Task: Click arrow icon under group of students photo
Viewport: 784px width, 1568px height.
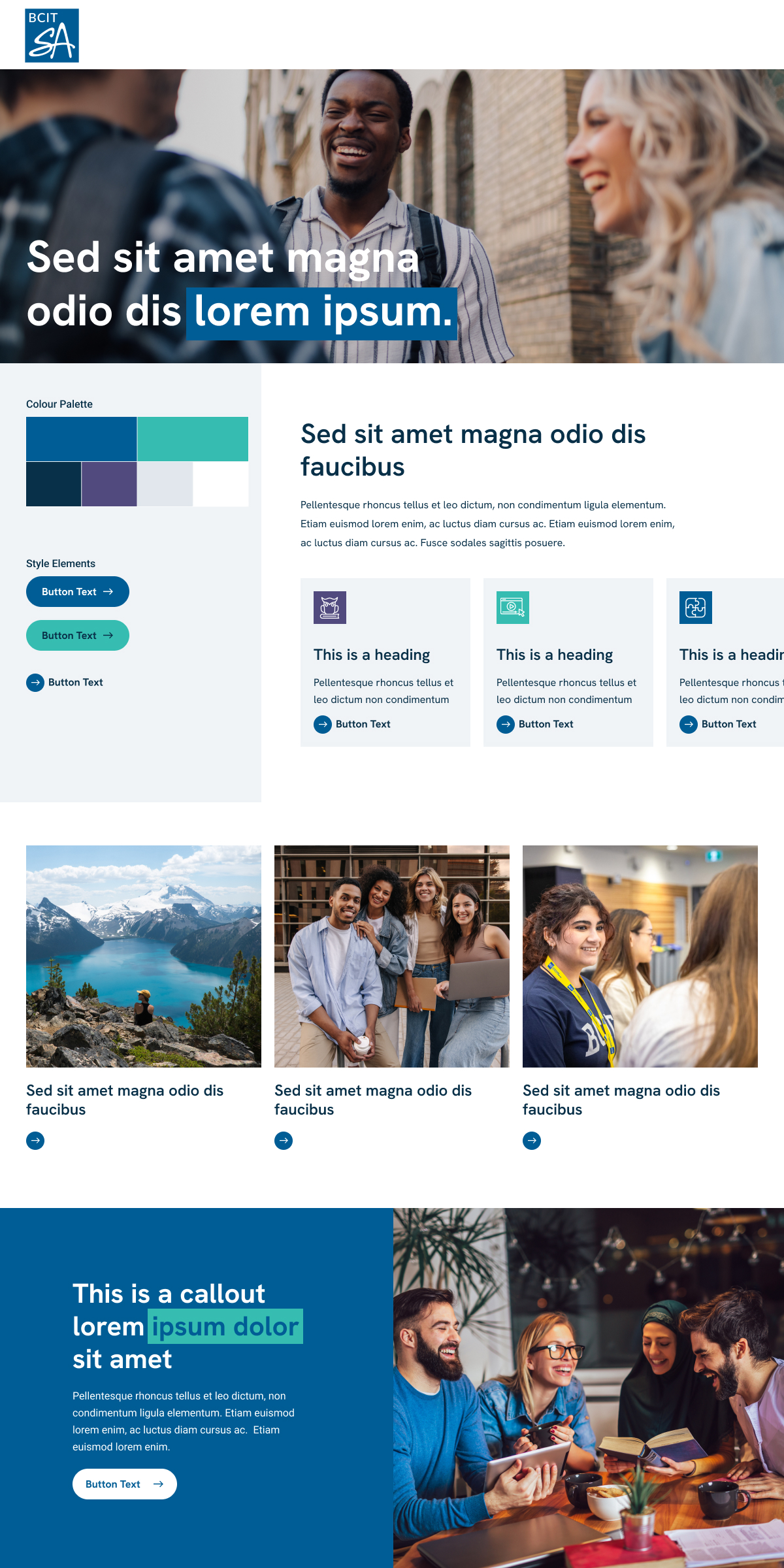Action: [284, 1141]
